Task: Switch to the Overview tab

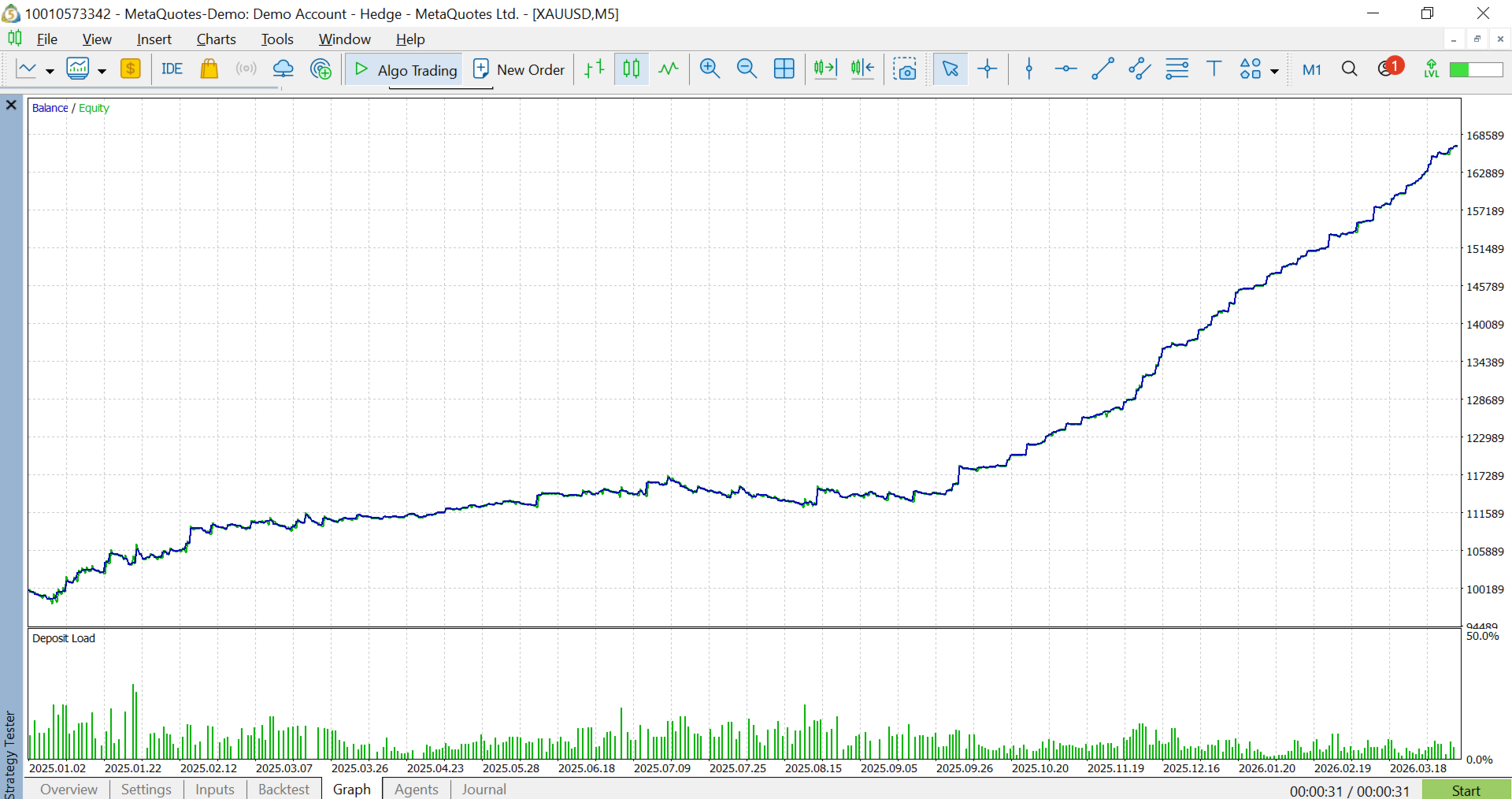Action: click(x=69, y=790)
